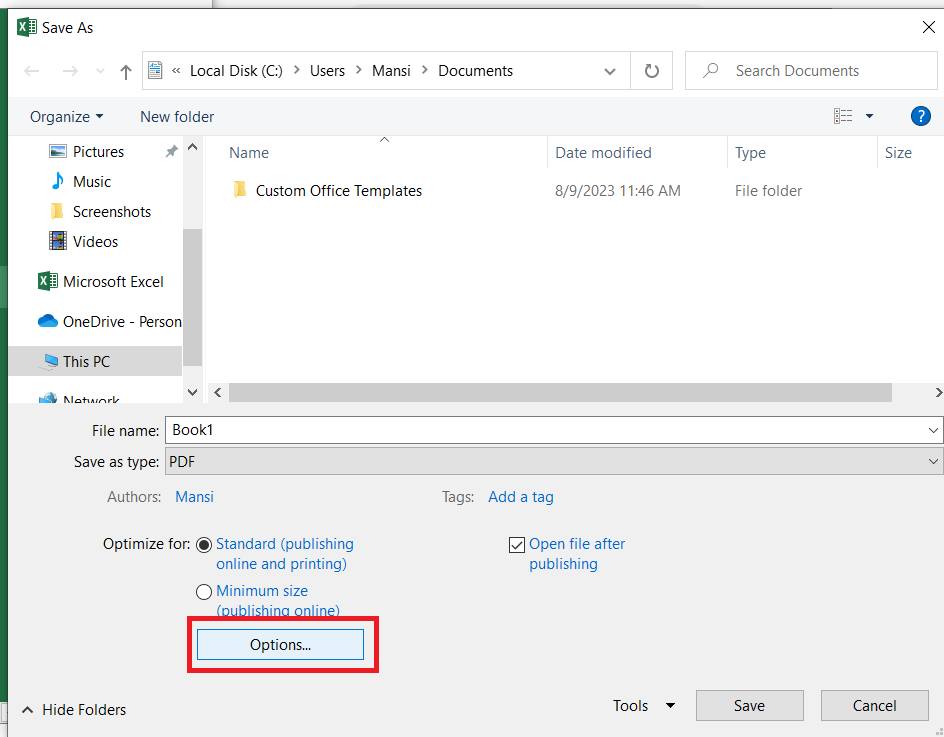
Task: Click the navigation pane scroll down arrow
Action: [193, 393]
